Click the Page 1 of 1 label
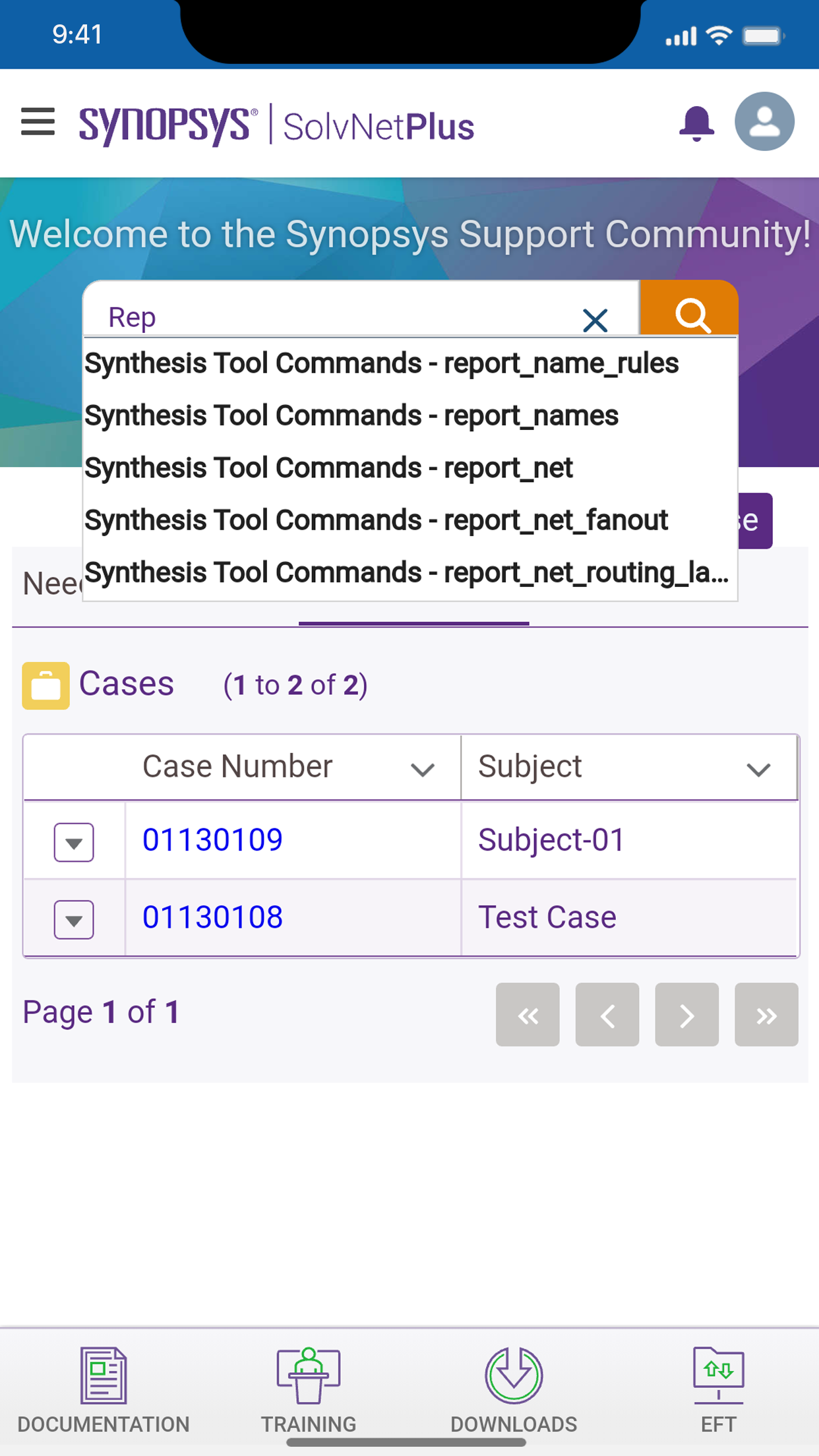 101,1012
